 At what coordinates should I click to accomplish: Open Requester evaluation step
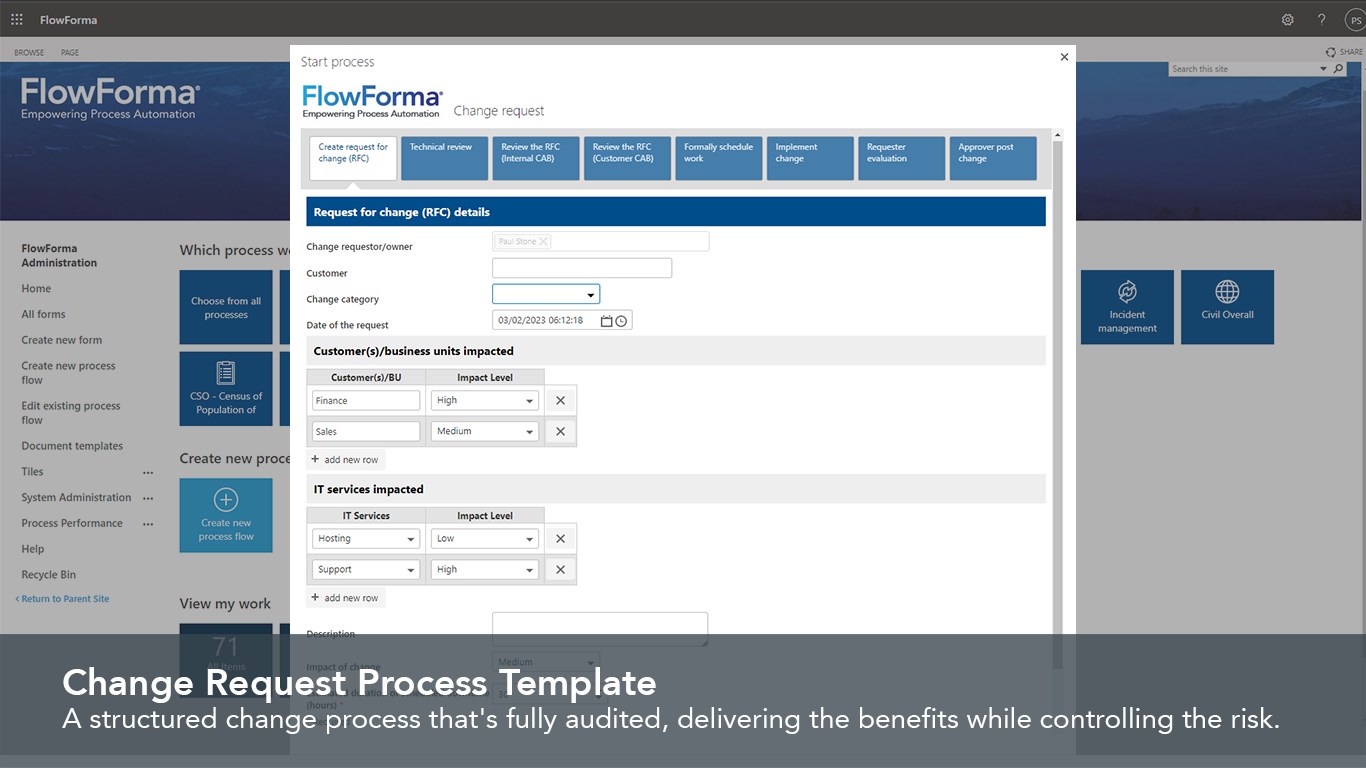tap(901, 158)
